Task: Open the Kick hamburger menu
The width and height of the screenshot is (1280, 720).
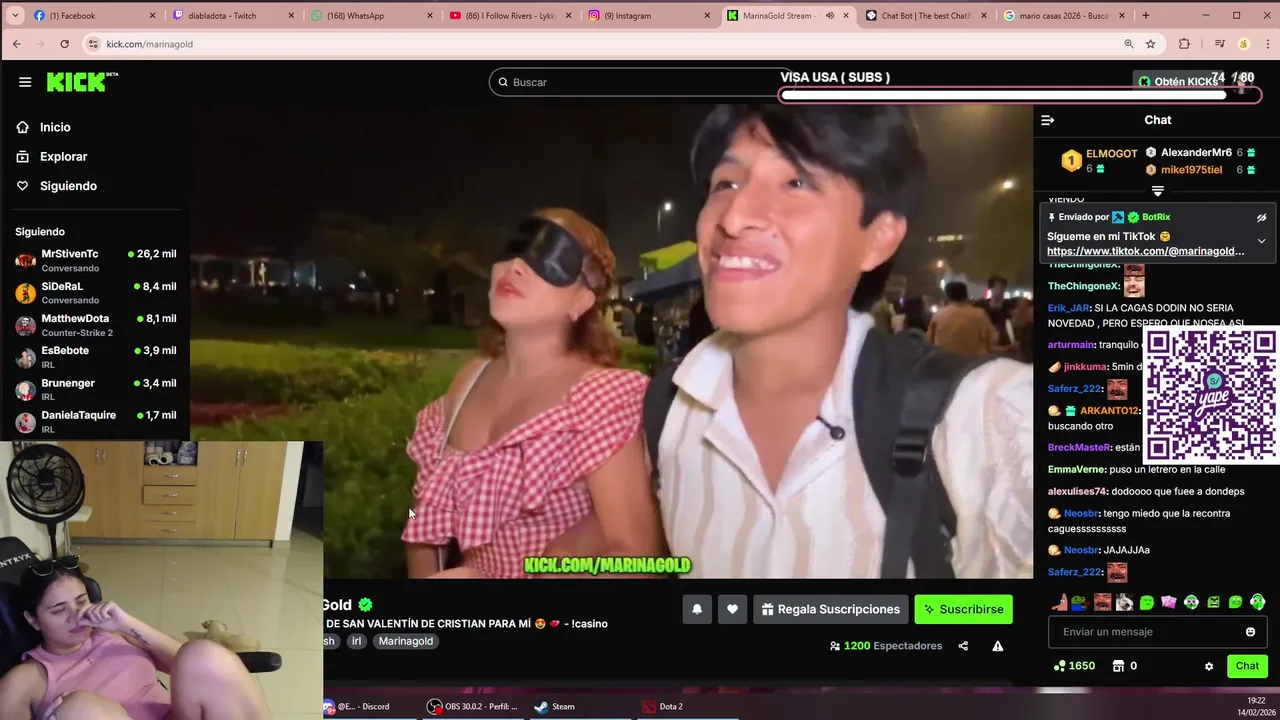Action: pyautogui.click(x=25, y=82)
